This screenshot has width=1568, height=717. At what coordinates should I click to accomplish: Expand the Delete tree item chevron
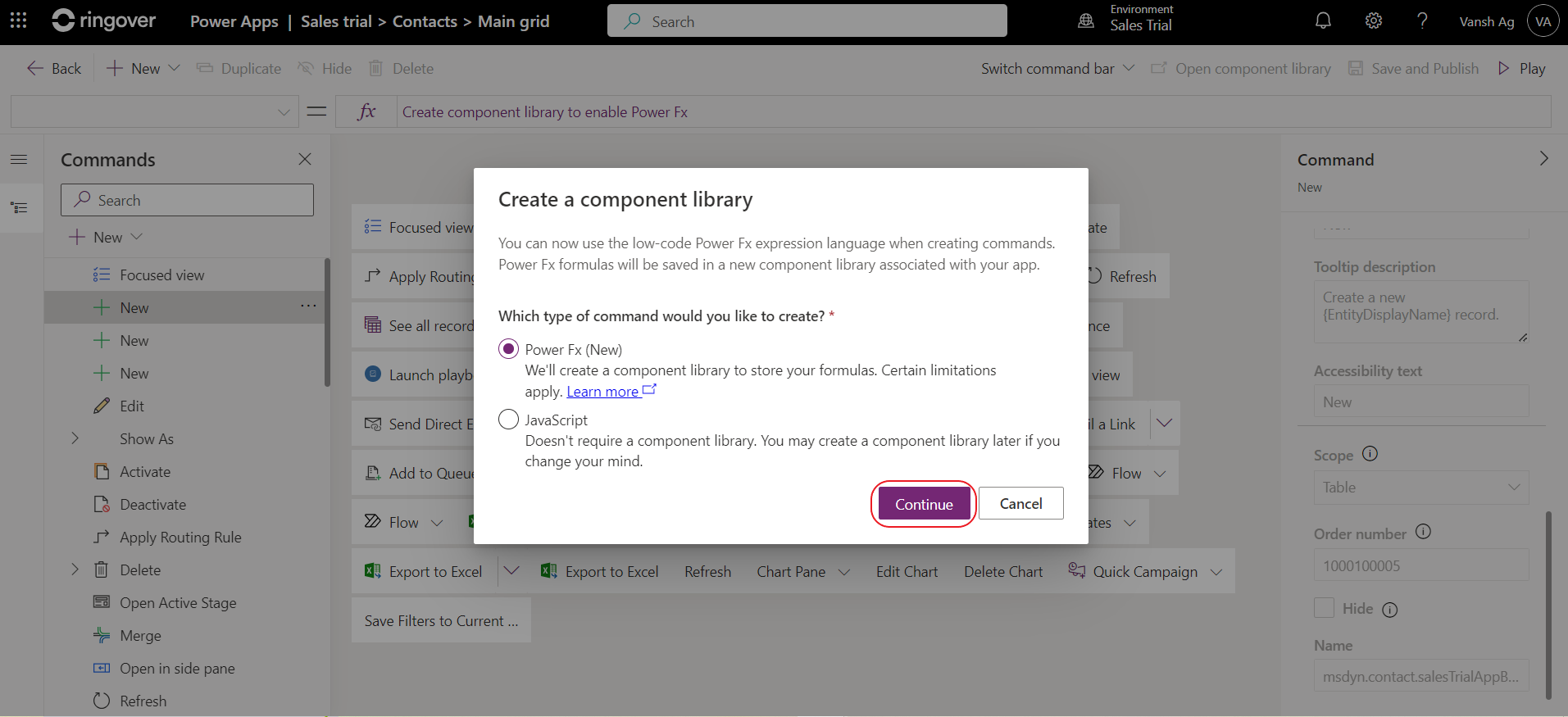(x=75, y=570)
